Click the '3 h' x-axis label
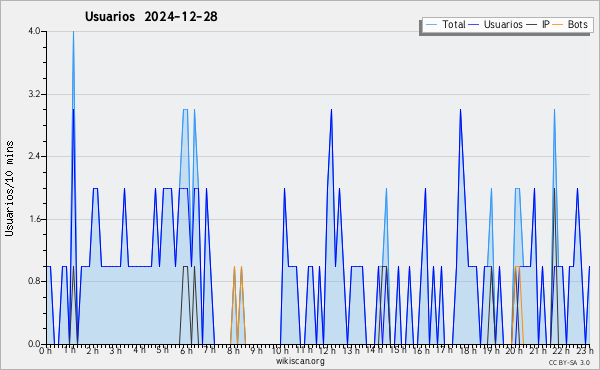The width and height of the screenshot is (600, 370). coord(116,350)
